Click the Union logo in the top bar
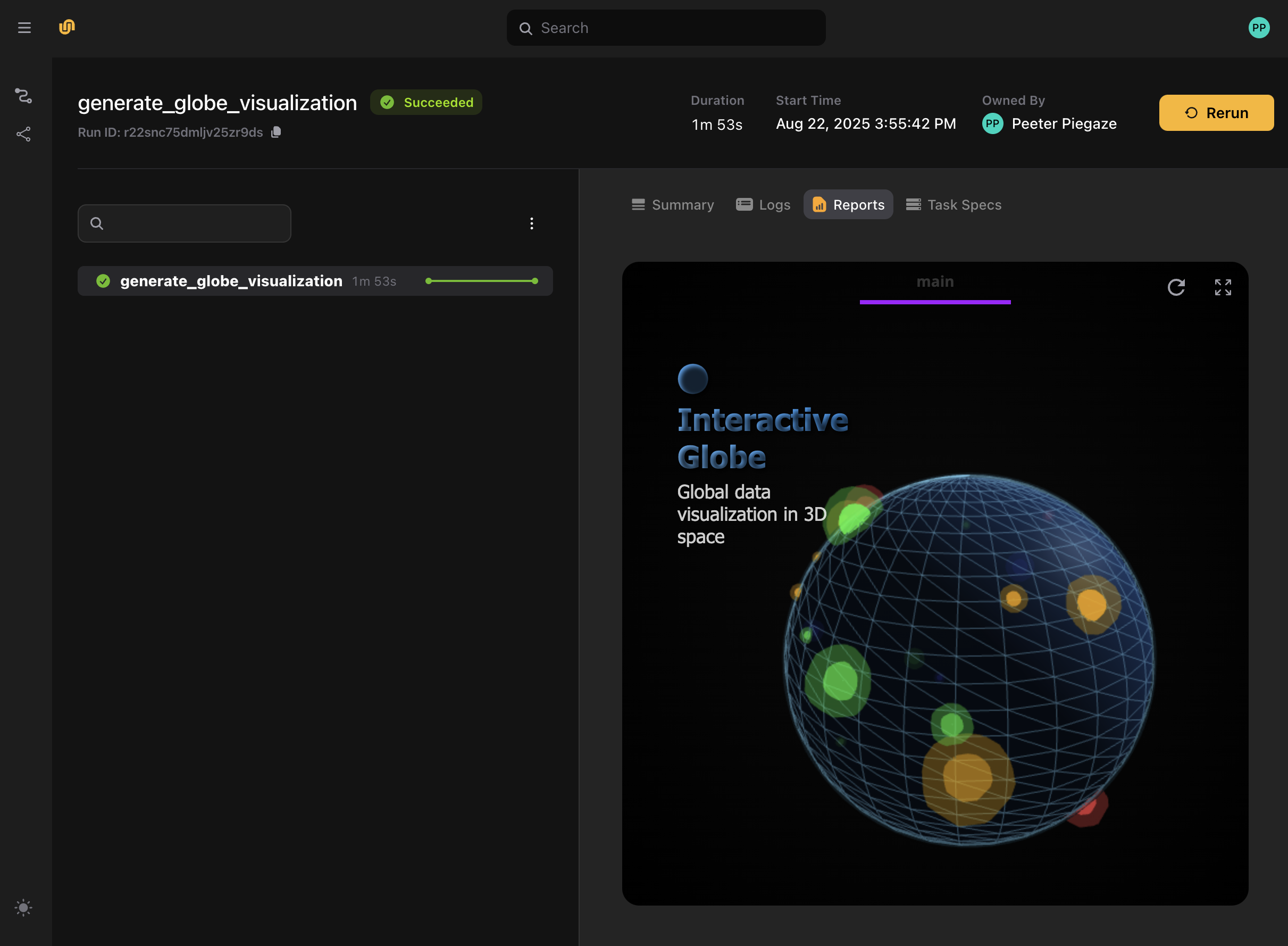This screenshot has width=1288, height=946. 66,27
